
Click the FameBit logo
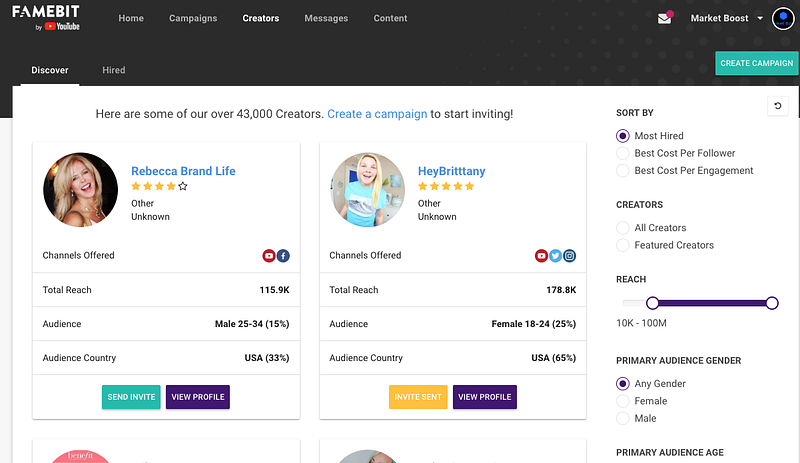click(x=46, y=18)
